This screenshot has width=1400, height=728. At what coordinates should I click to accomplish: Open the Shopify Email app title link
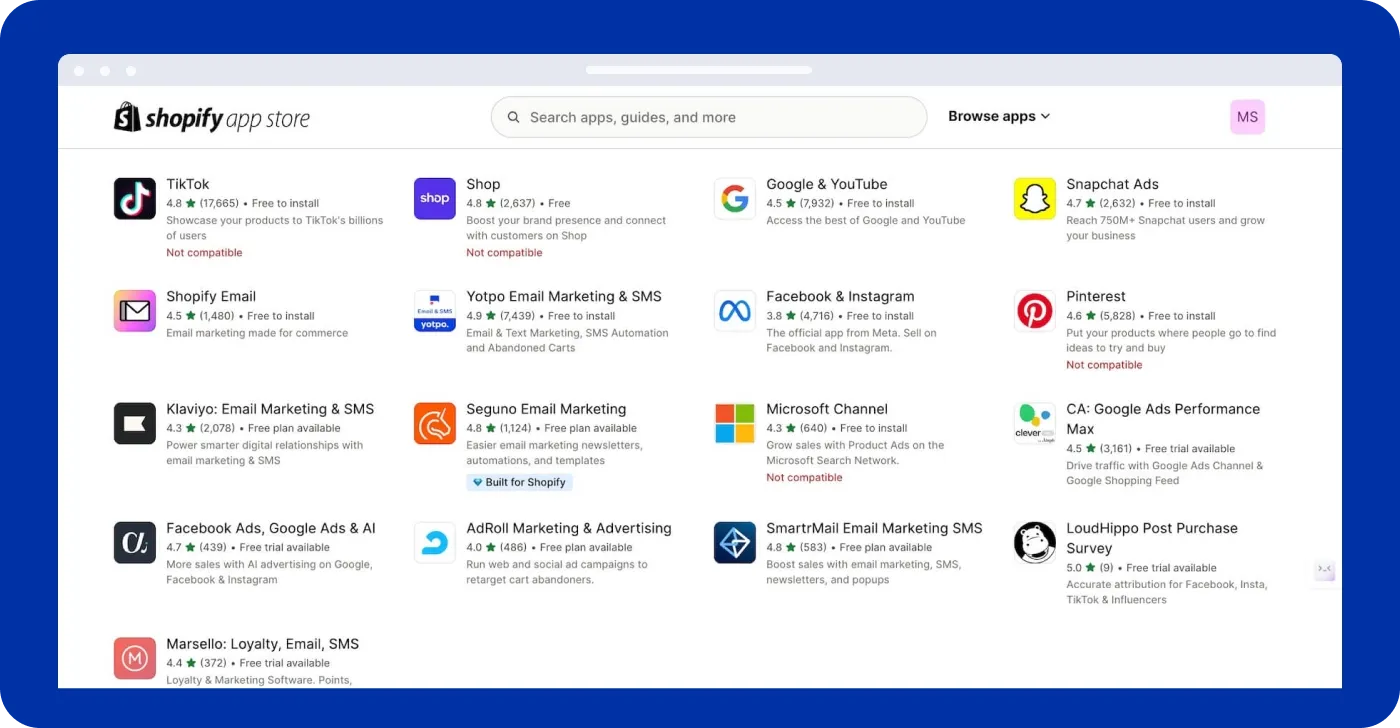pos(211,296)
